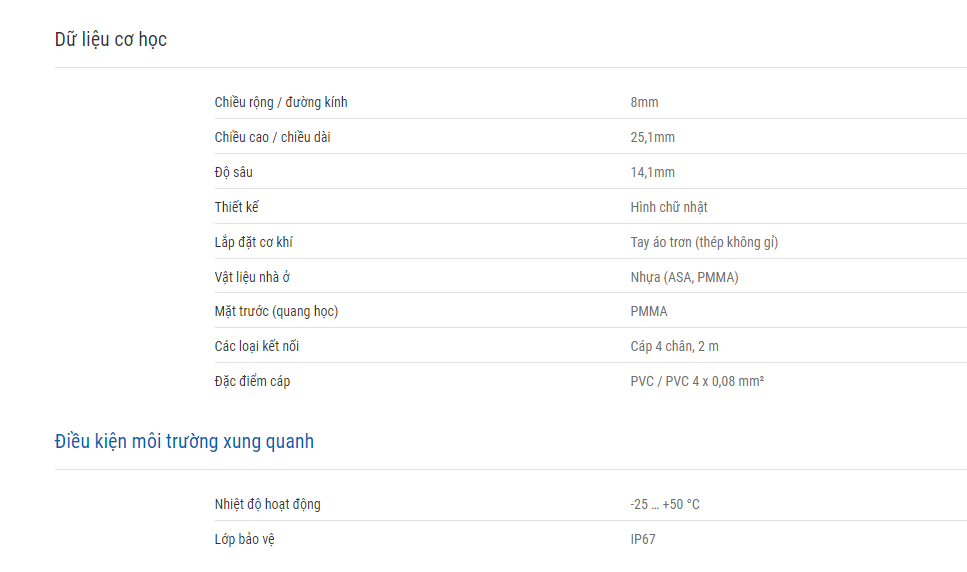967x572 pixels.
Task: Select the "Vật liệu nhà ở" label
Action: tap(252, 277)
